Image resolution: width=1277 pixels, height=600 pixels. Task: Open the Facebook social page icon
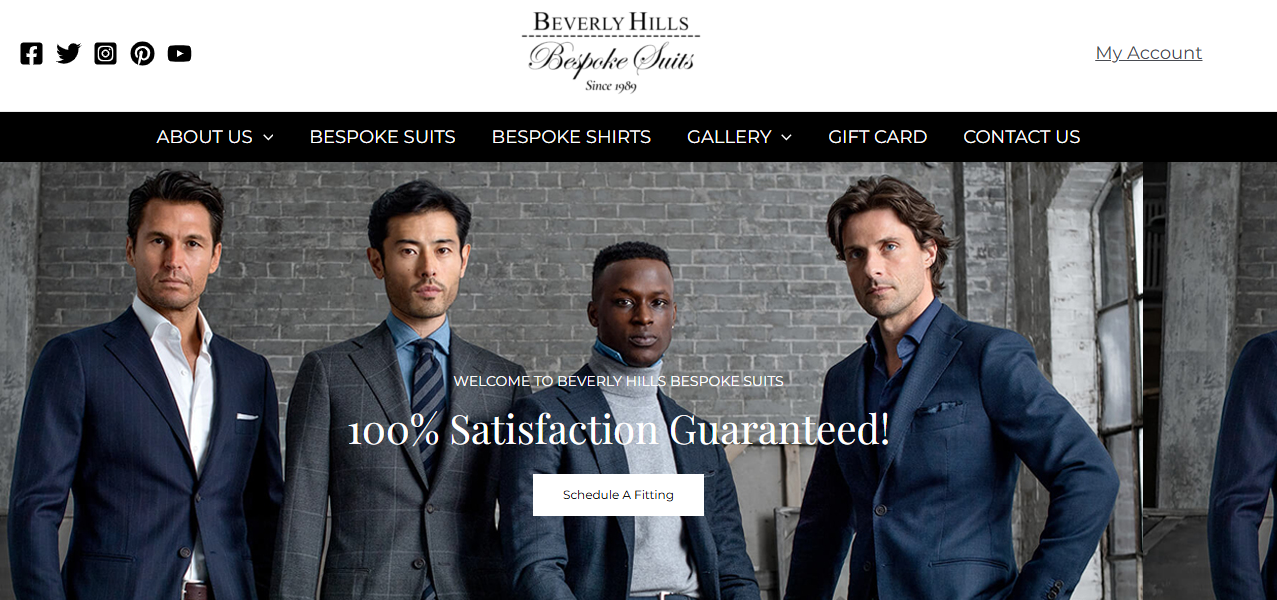32,54
